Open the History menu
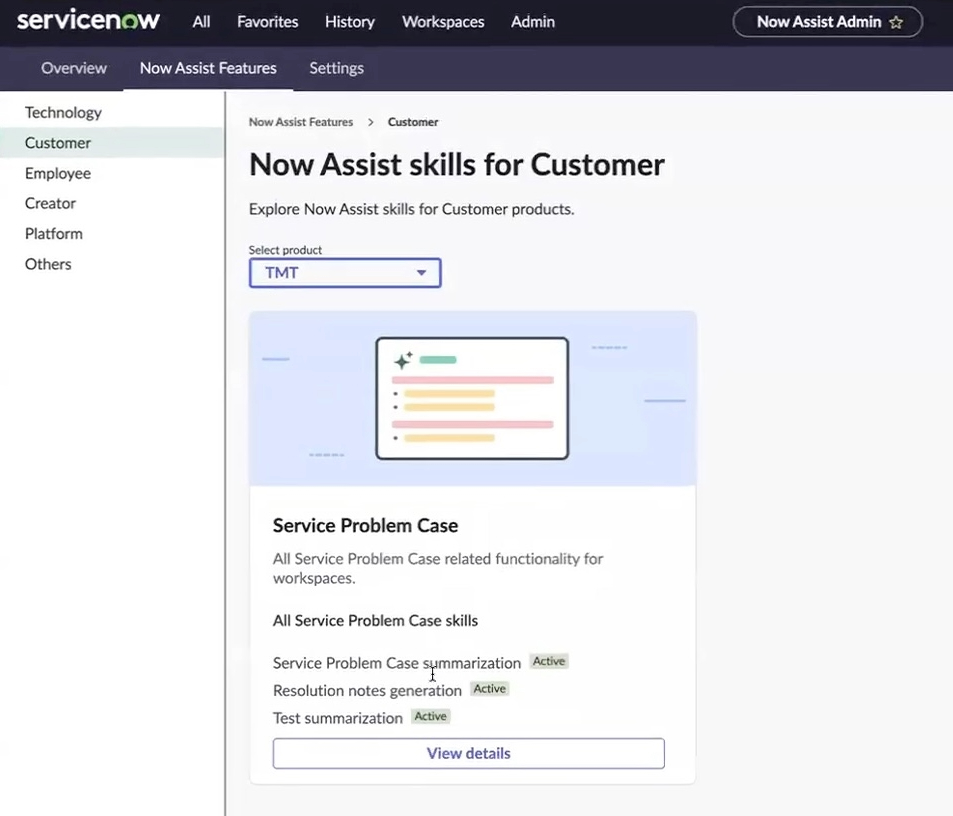 (x=349, y=22)
